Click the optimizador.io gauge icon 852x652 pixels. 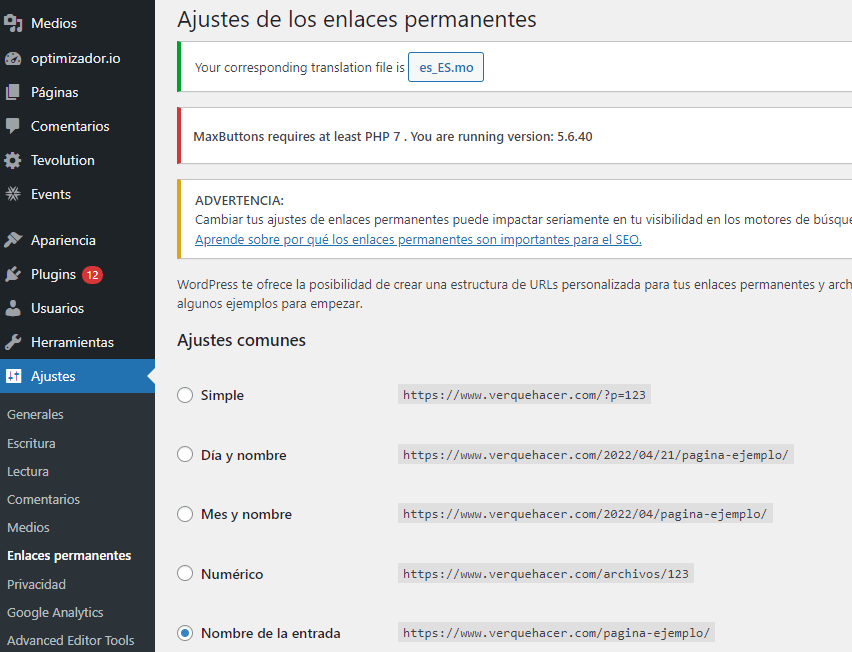(x=13, y=58)
